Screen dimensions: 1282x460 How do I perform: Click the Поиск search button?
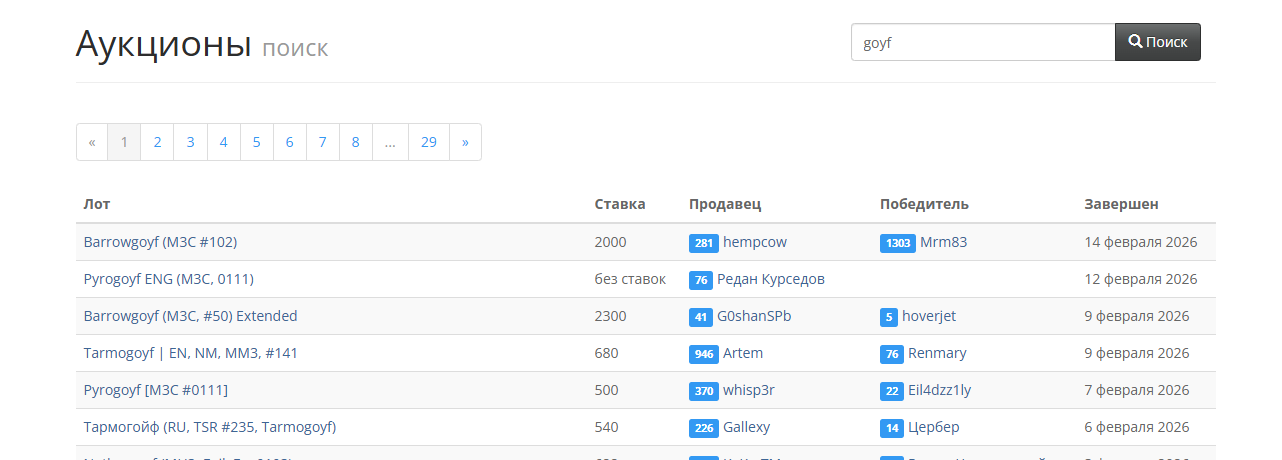pyautogui.click(x=1157, y=42)
